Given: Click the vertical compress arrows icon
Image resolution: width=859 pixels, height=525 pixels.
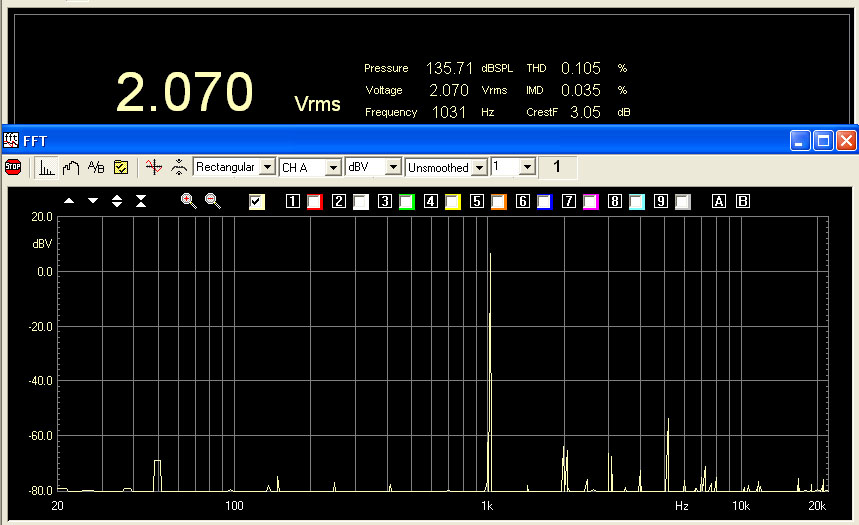Looking at the screenshot, I should pos(141,201).
